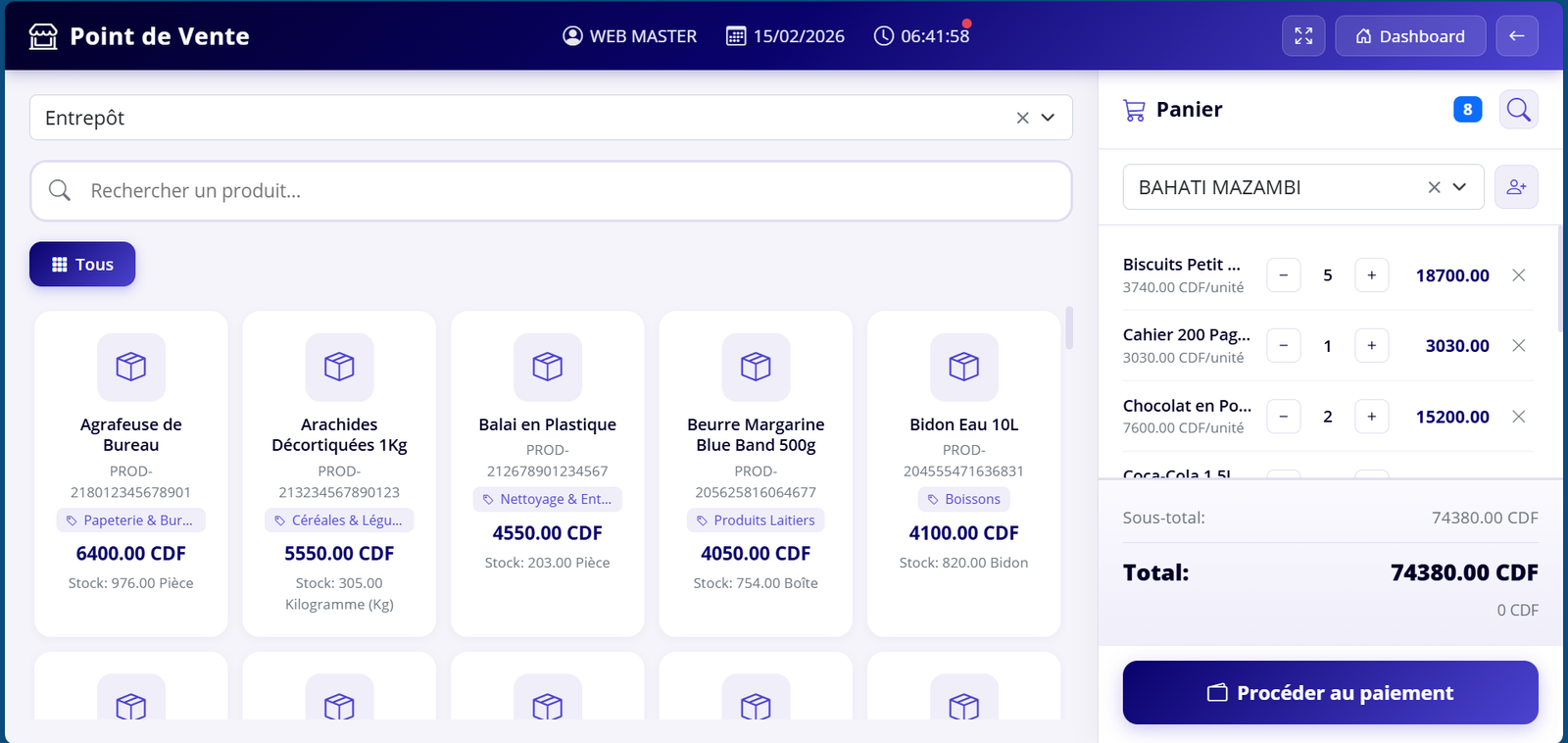Viewport: 1568px width, 743px height.
Task: Clear the Entrepôt warehouse selection
Action: [x=1022, y=118]
